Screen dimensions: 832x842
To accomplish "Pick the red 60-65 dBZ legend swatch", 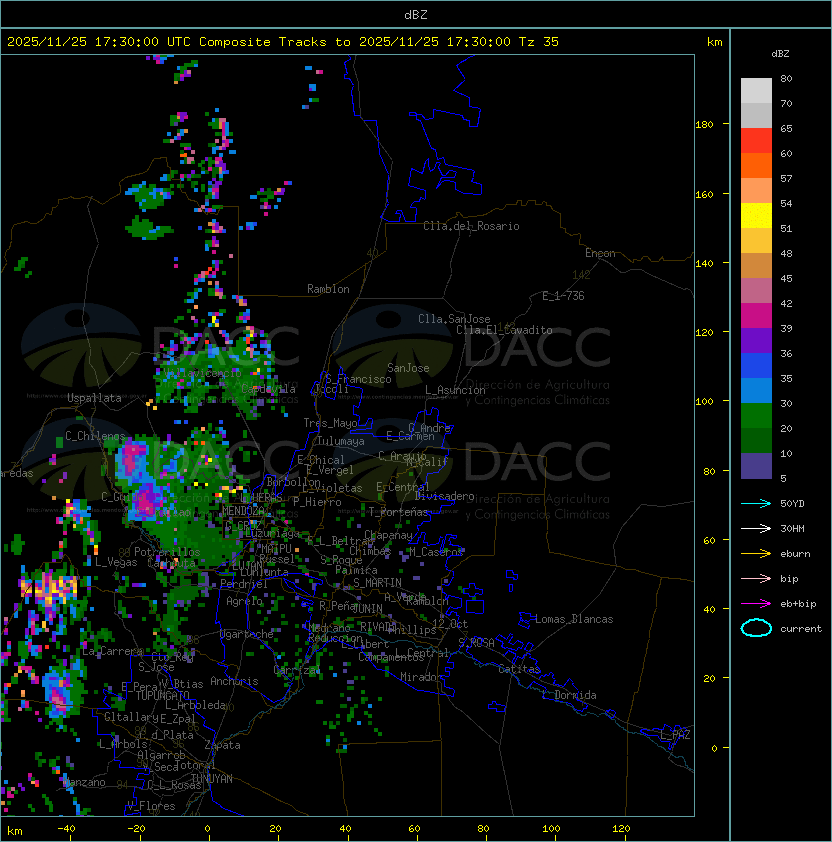I will [x=756, y=141].
